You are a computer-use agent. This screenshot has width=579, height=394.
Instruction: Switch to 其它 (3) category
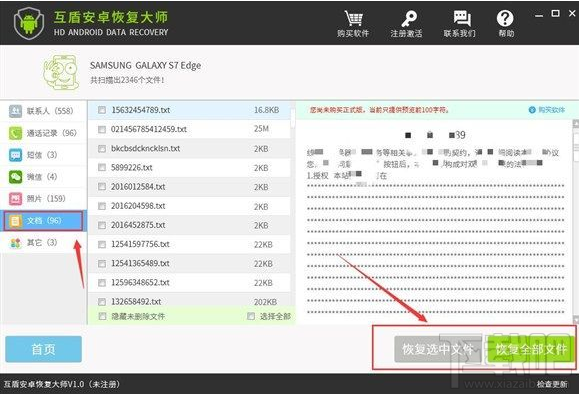tap(44, 243)
